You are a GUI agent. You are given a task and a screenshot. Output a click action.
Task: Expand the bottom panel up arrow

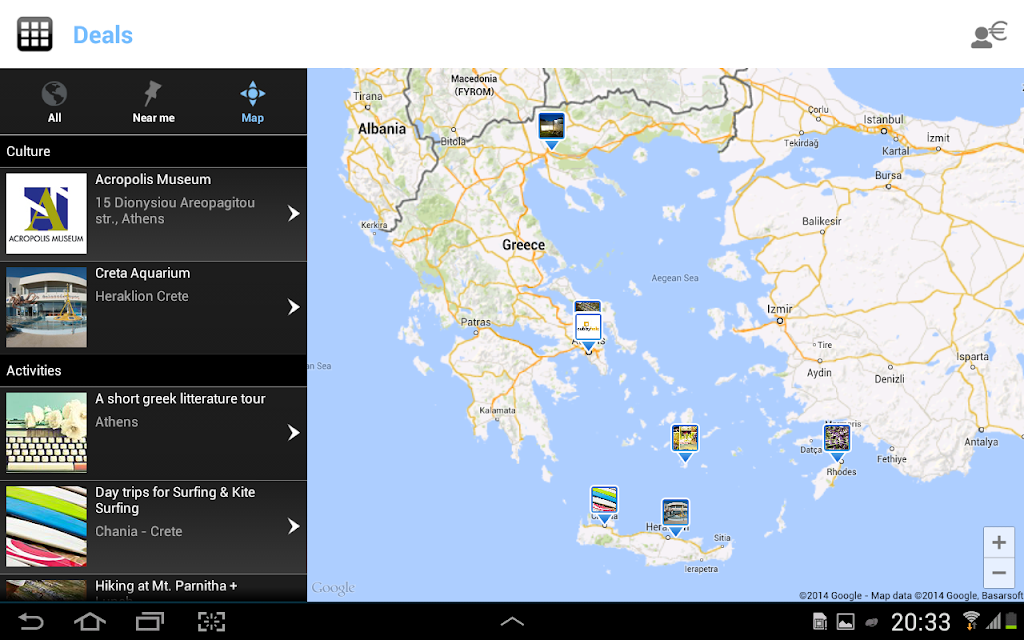(x=512, y=621)
